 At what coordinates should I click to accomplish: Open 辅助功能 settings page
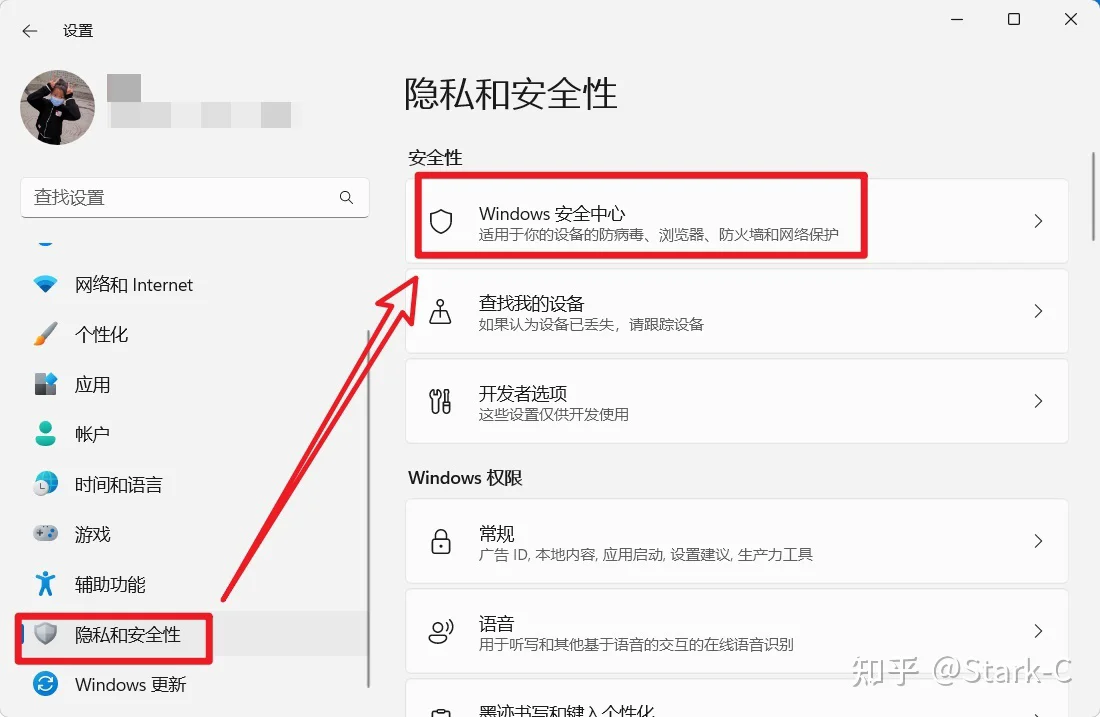pyautogui.click(x=110, y=584)
